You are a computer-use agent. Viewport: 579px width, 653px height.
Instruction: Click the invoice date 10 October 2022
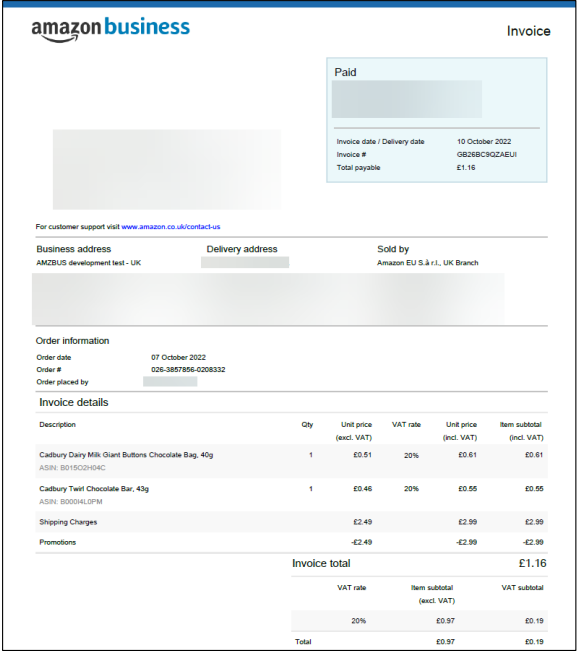(484, 142)
